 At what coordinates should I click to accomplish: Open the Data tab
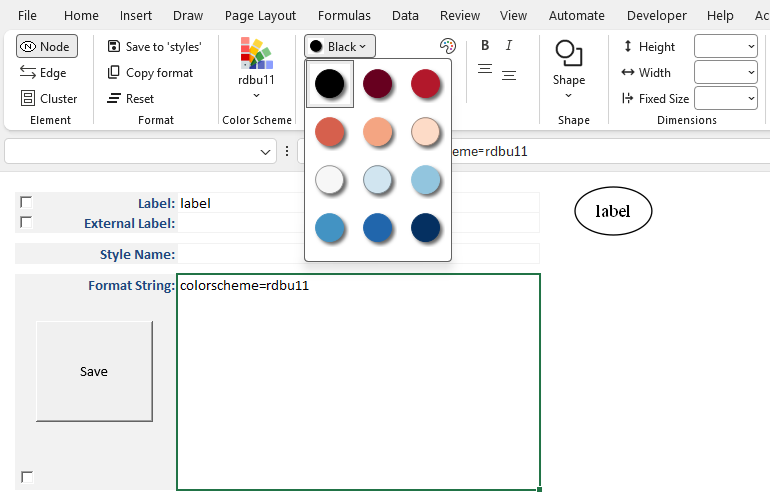pyautogui.click(x=405, y=16)
